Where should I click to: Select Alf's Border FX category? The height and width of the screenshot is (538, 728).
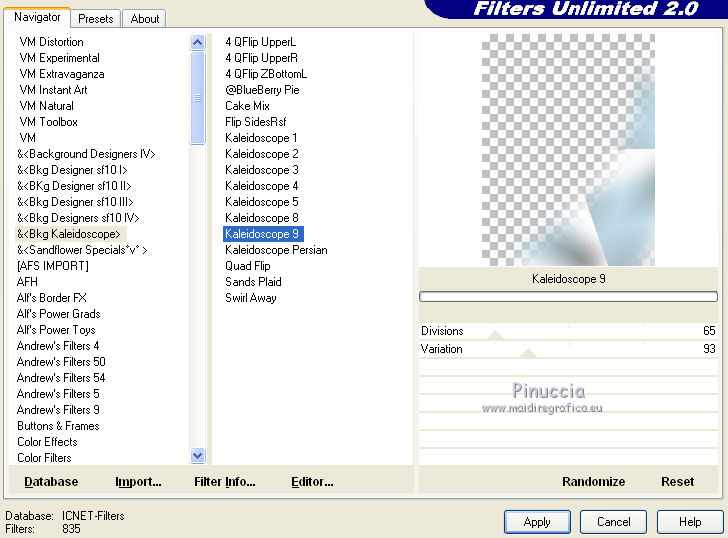coord(52,298)
